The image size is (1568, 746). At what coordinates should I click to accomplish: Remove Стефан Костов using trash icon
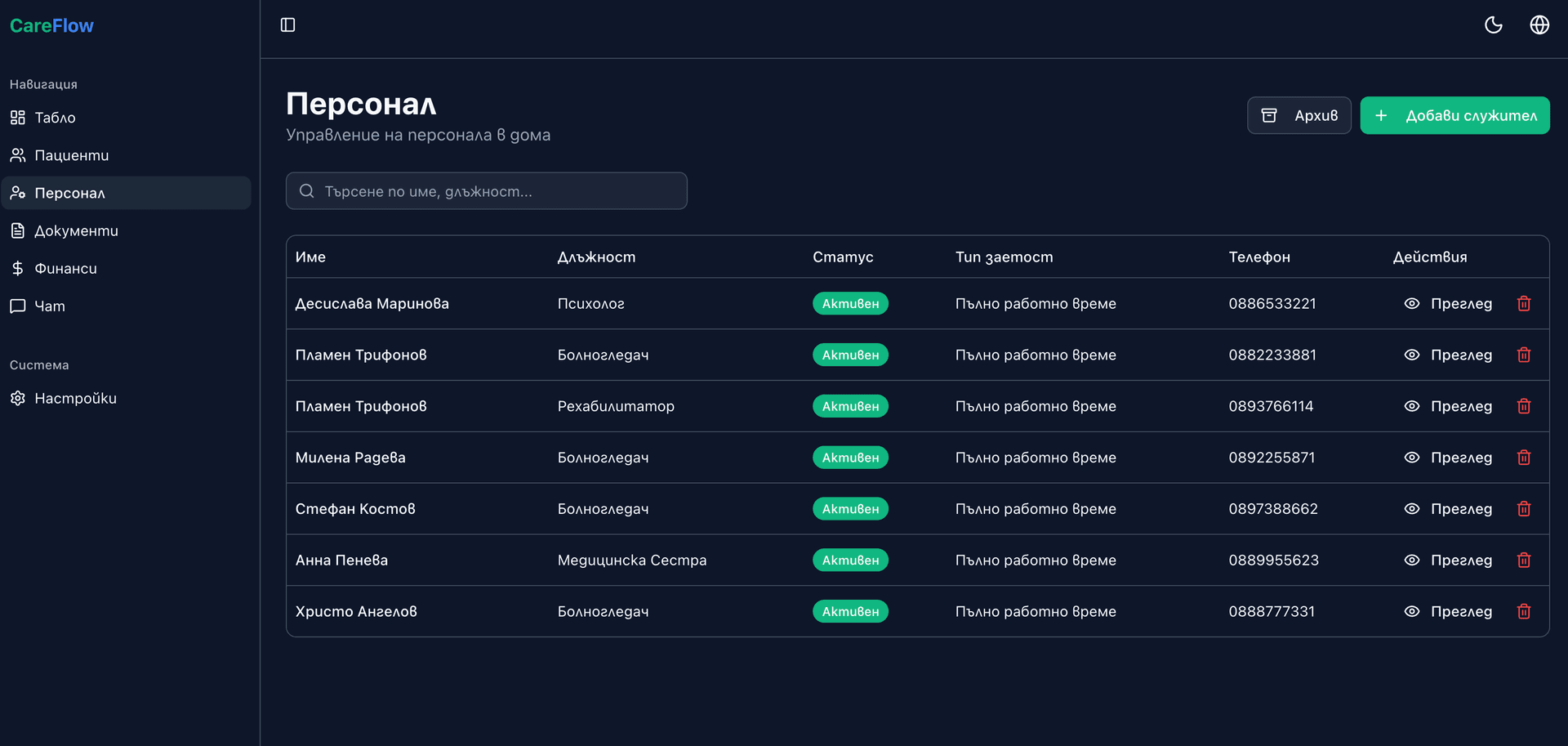point(1523,509)
